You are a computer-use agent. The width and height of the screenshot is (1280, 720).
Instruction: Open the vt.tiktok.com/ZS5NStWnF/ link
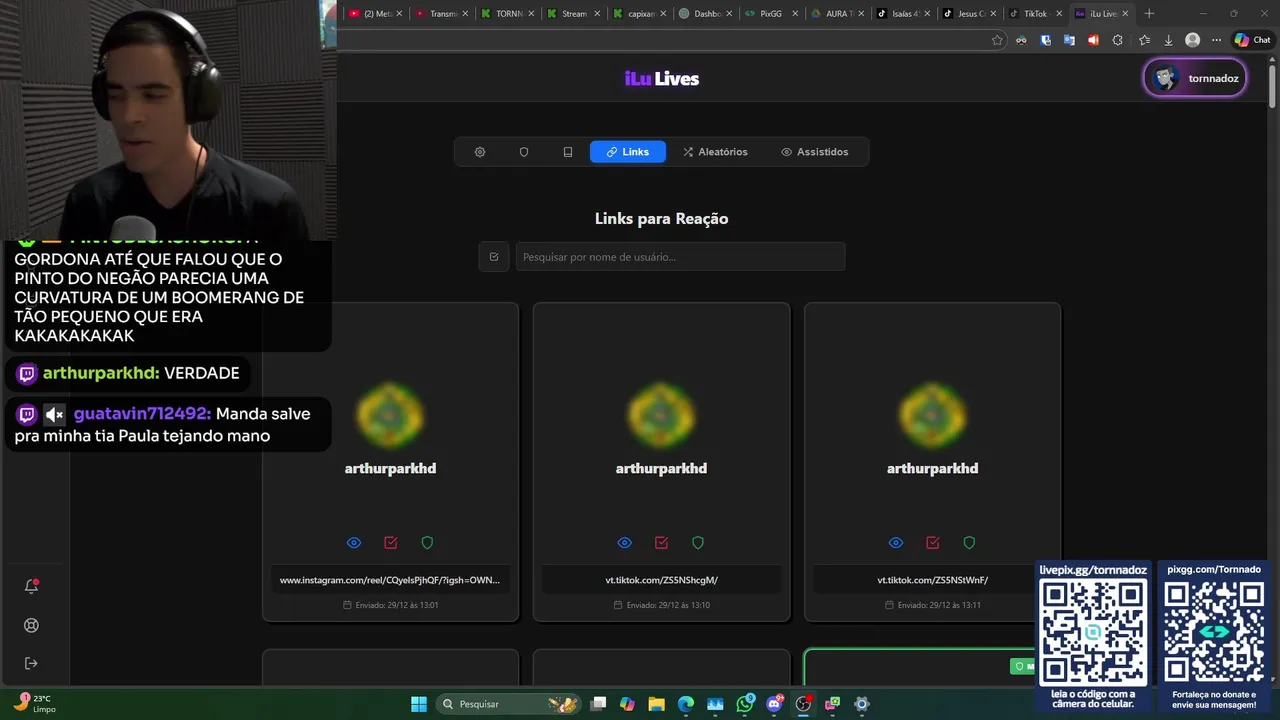tap(932, 580)
